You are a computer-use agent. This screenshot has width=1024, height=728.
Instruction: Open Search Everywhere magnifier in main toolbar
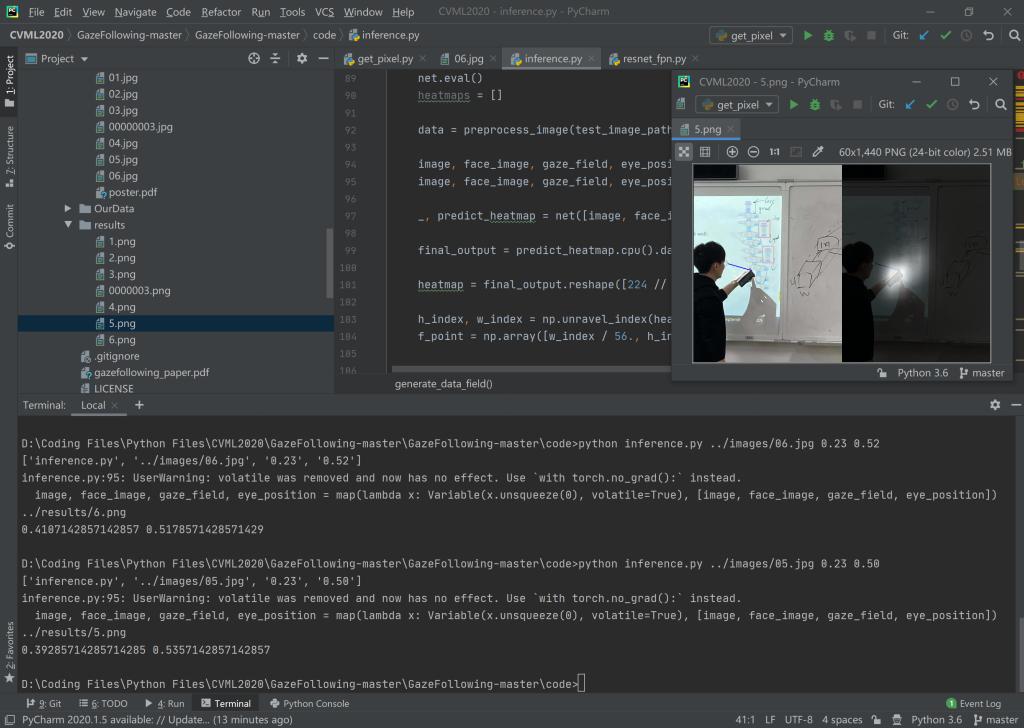1014,35
